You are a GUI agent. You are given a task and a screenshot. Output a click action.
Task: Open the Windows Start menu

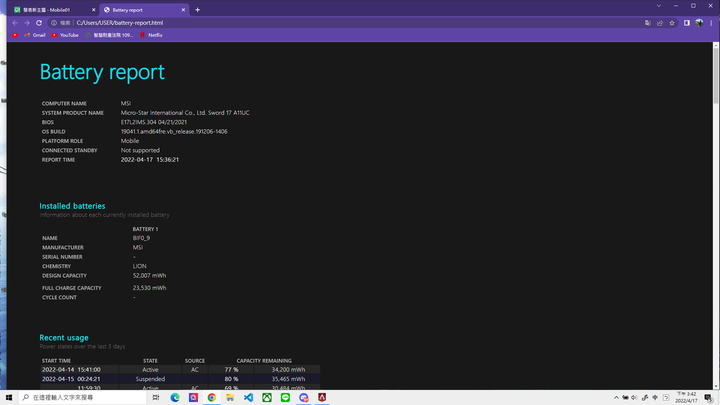(9, 397)
